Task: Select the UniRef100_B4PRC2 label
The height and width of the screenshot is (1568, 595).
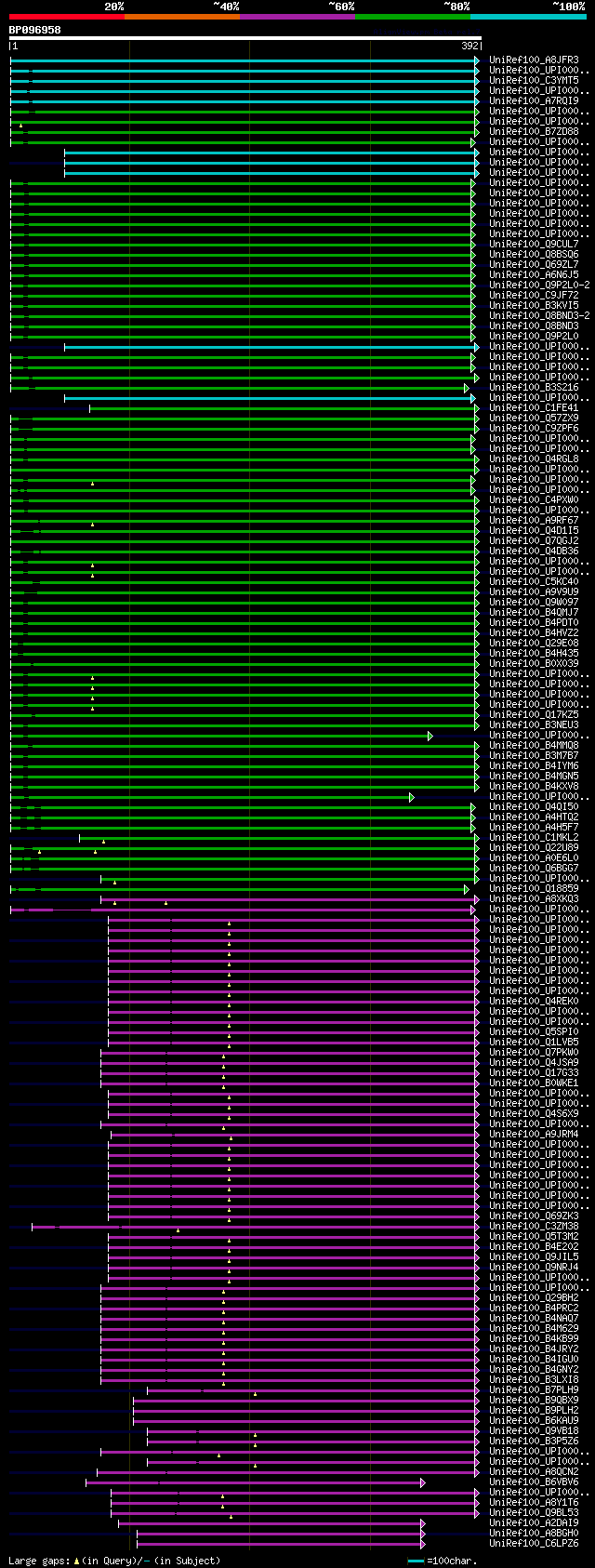Action: [x=534, y=1309]
